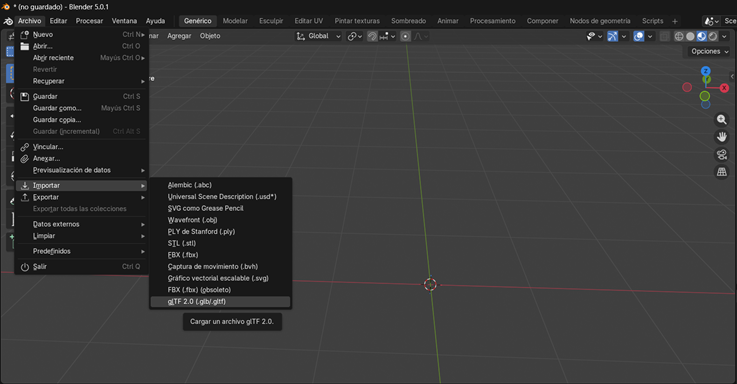Choose Guardar copia... entry
The width and height of the screenshot is (737, 384).
coord(82,120)
